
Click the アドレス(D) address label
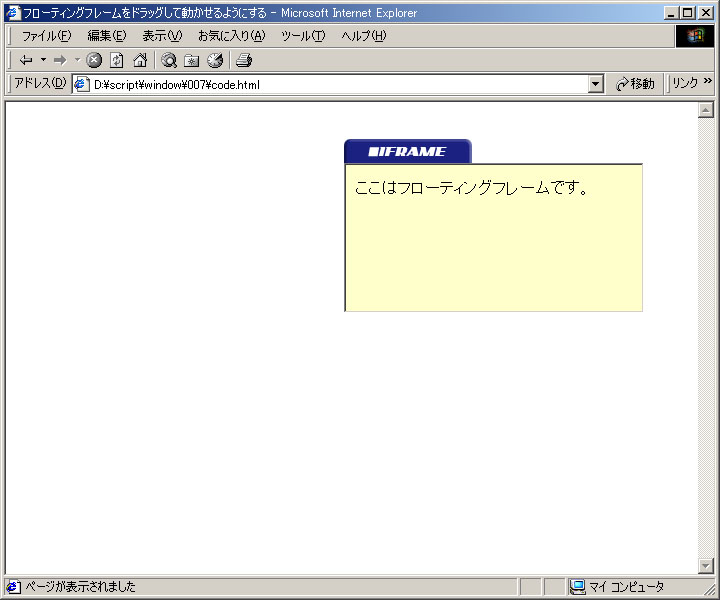tap(40, 83)
